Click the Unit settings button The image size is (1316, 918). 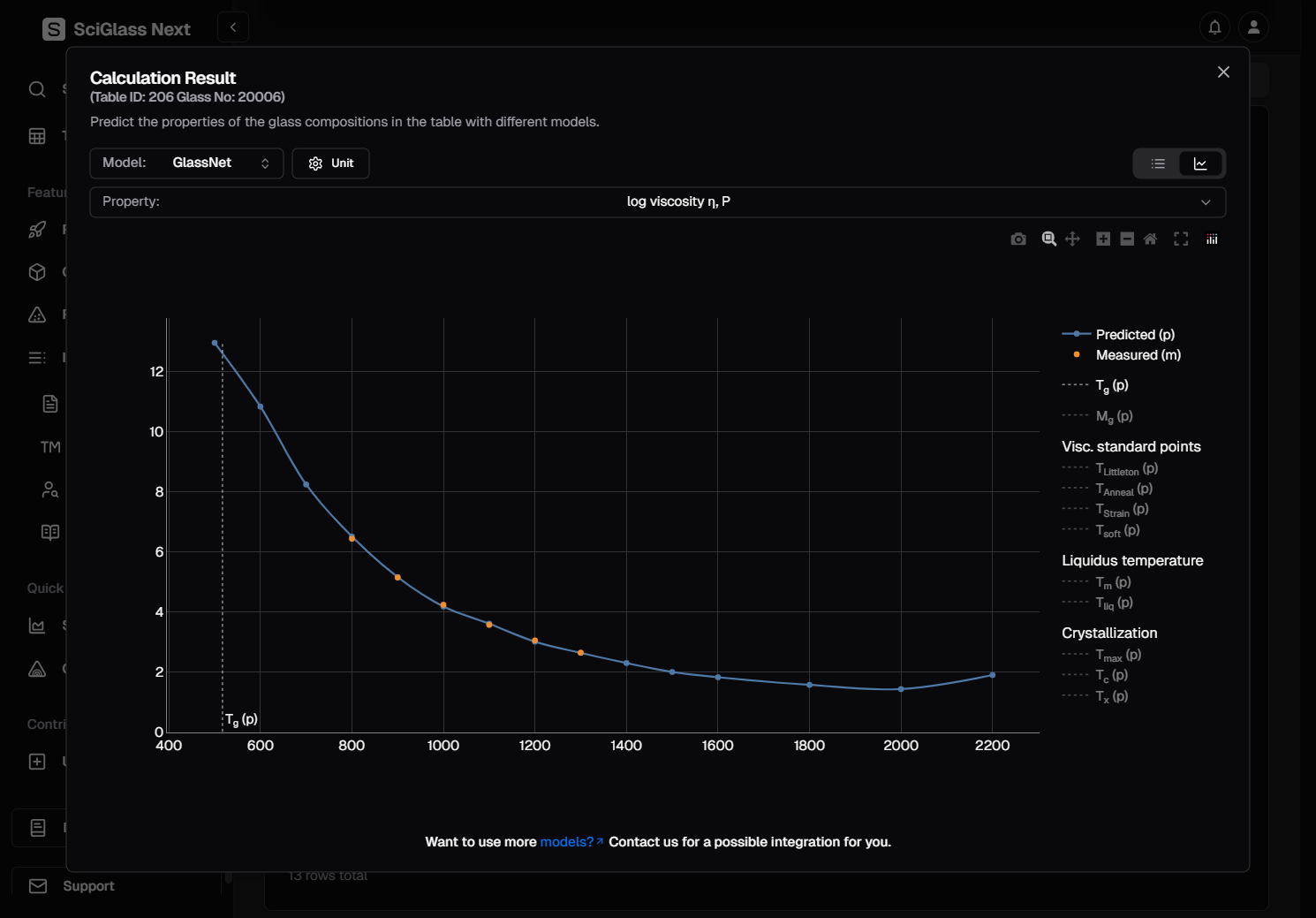pos(330,163)
